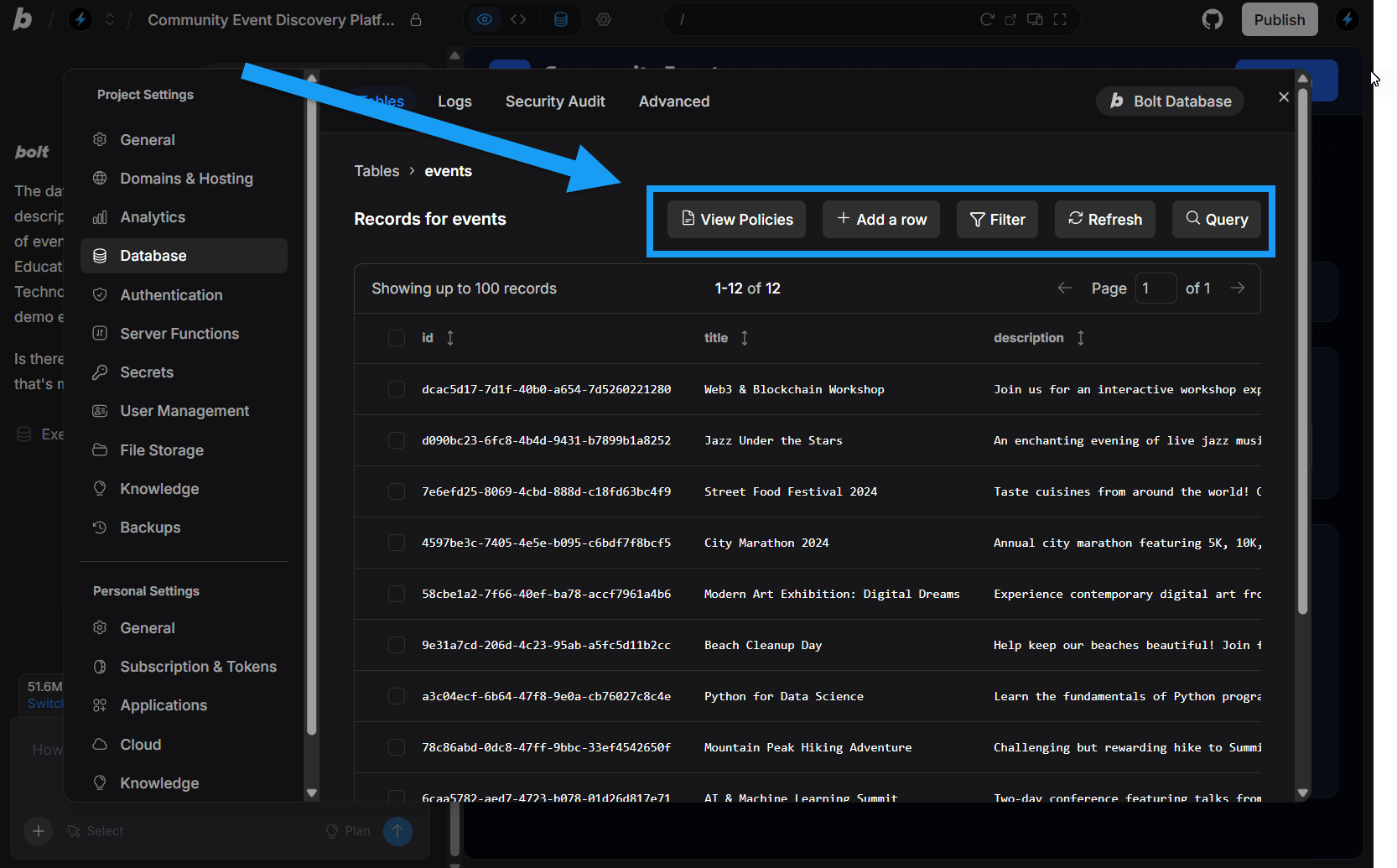
Task: Sort records by the description column
Action: tap(1081, 338)
